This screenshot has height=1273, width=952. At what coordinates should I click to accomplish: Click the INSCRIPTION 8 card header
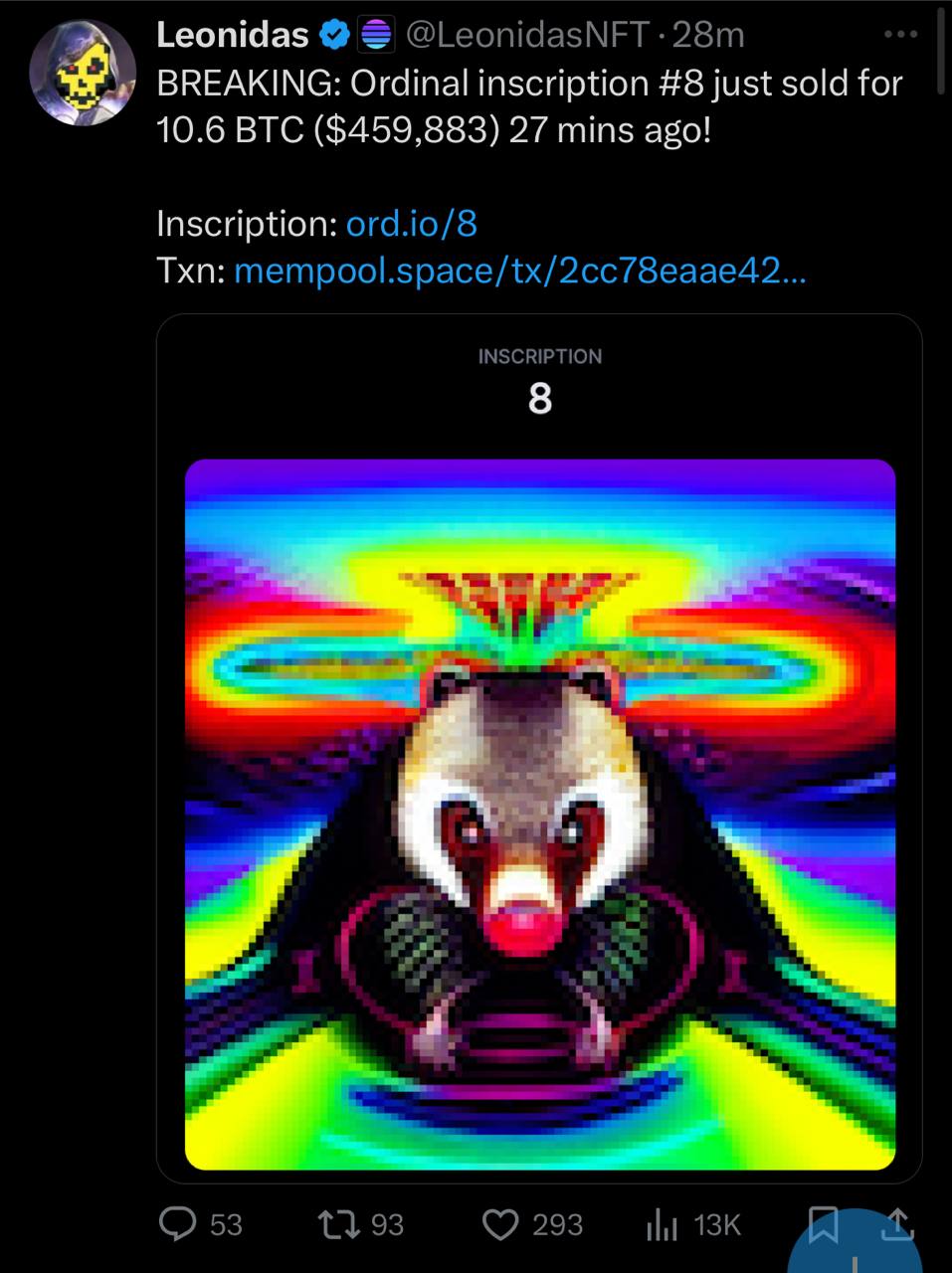[x=540, y=381]
